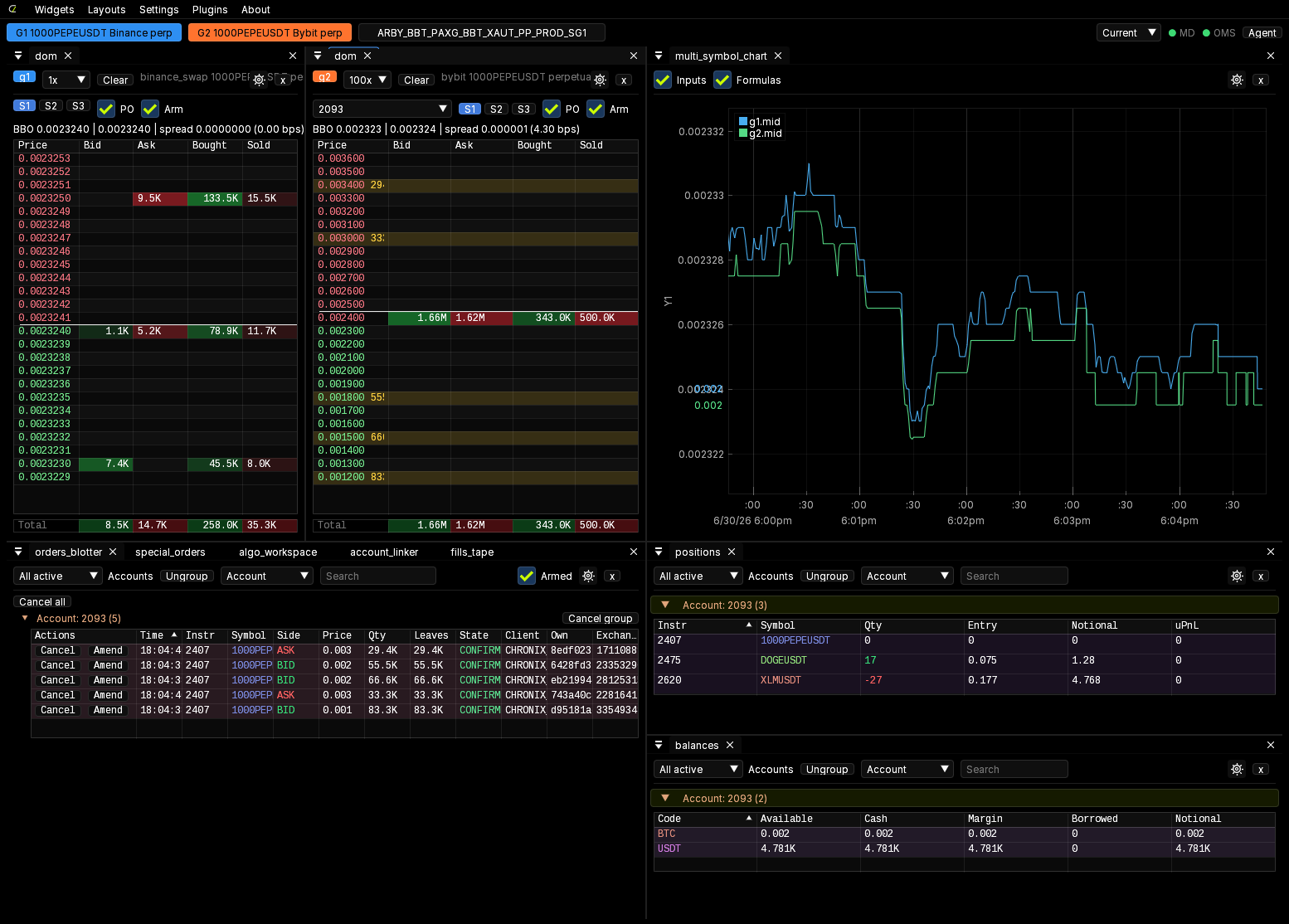
Task: Open orders_blotter panel menu icon
Action: click(18, 552)
